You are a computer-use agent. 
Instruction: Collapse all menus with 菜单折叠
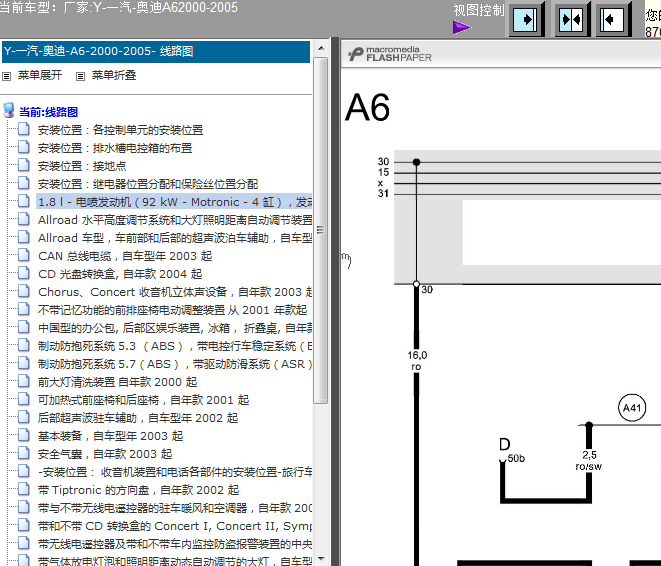tap(114, 75)
